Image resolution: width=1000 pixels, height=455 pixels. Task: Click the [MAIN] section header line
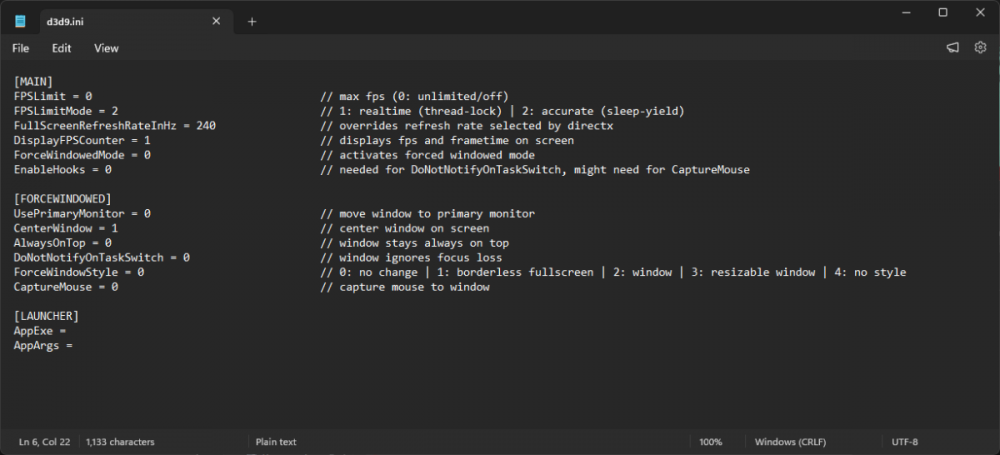(x=33, y=82)
